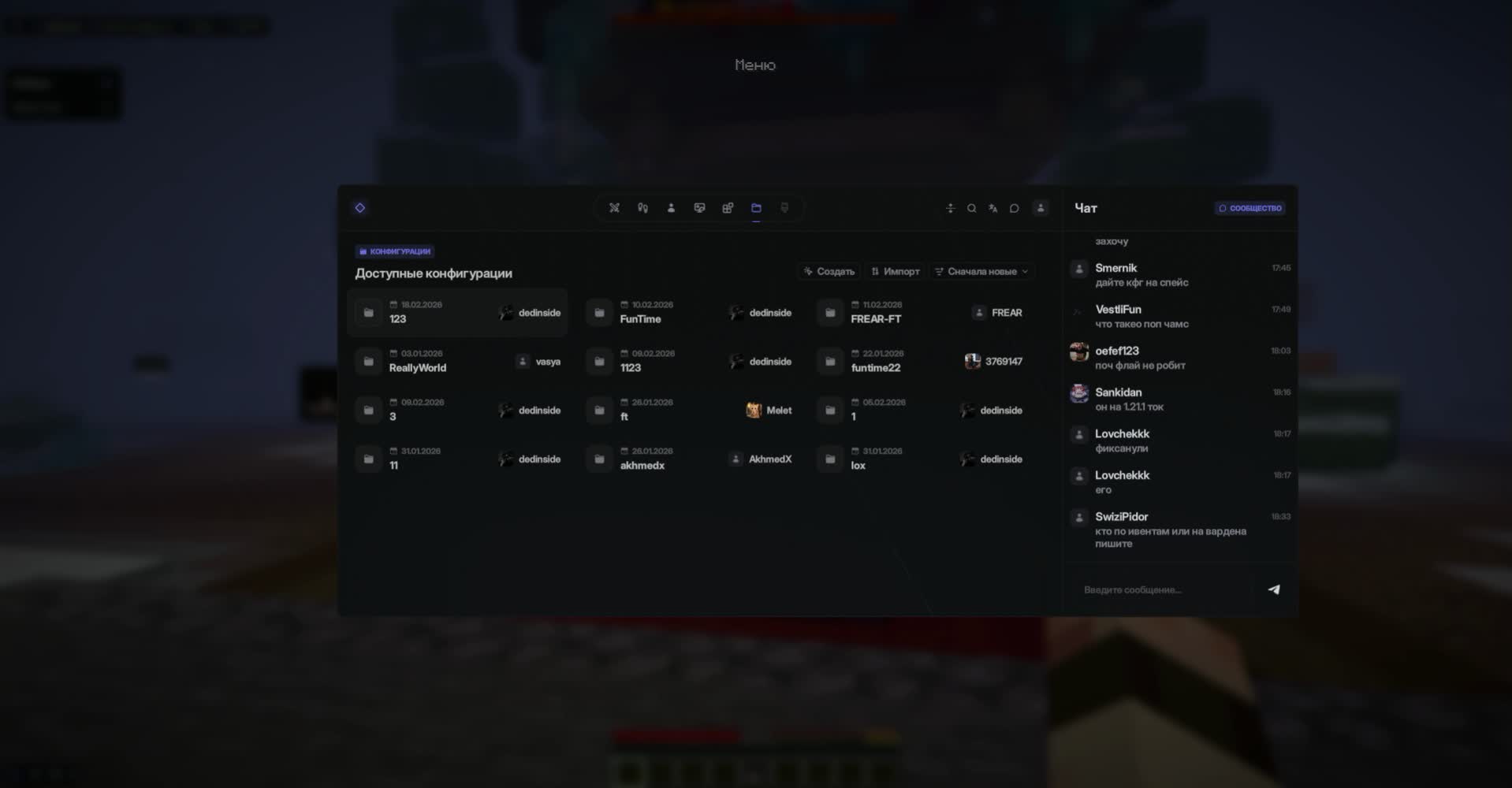Image resolution: width=1512 pixels, height=788 pixels.
Task: Expand the Сначала новые sort dropdown
Action: click(x=981, y=271)
